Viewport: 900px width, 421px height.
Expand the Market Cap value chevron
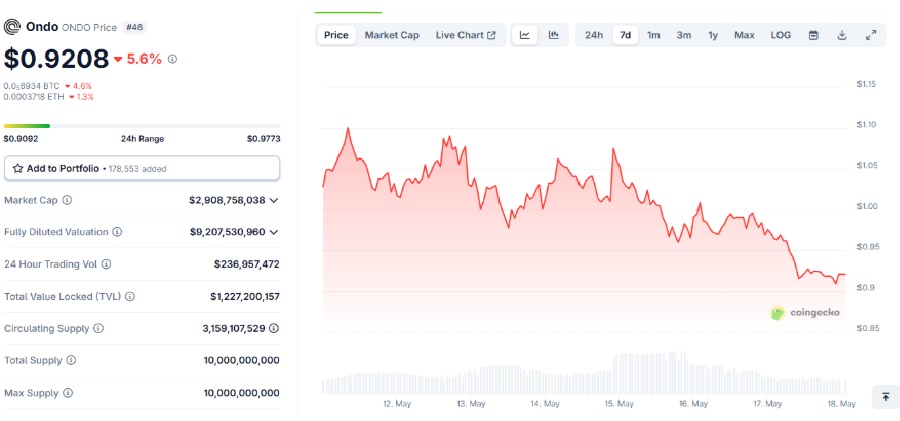coord(274,200)
